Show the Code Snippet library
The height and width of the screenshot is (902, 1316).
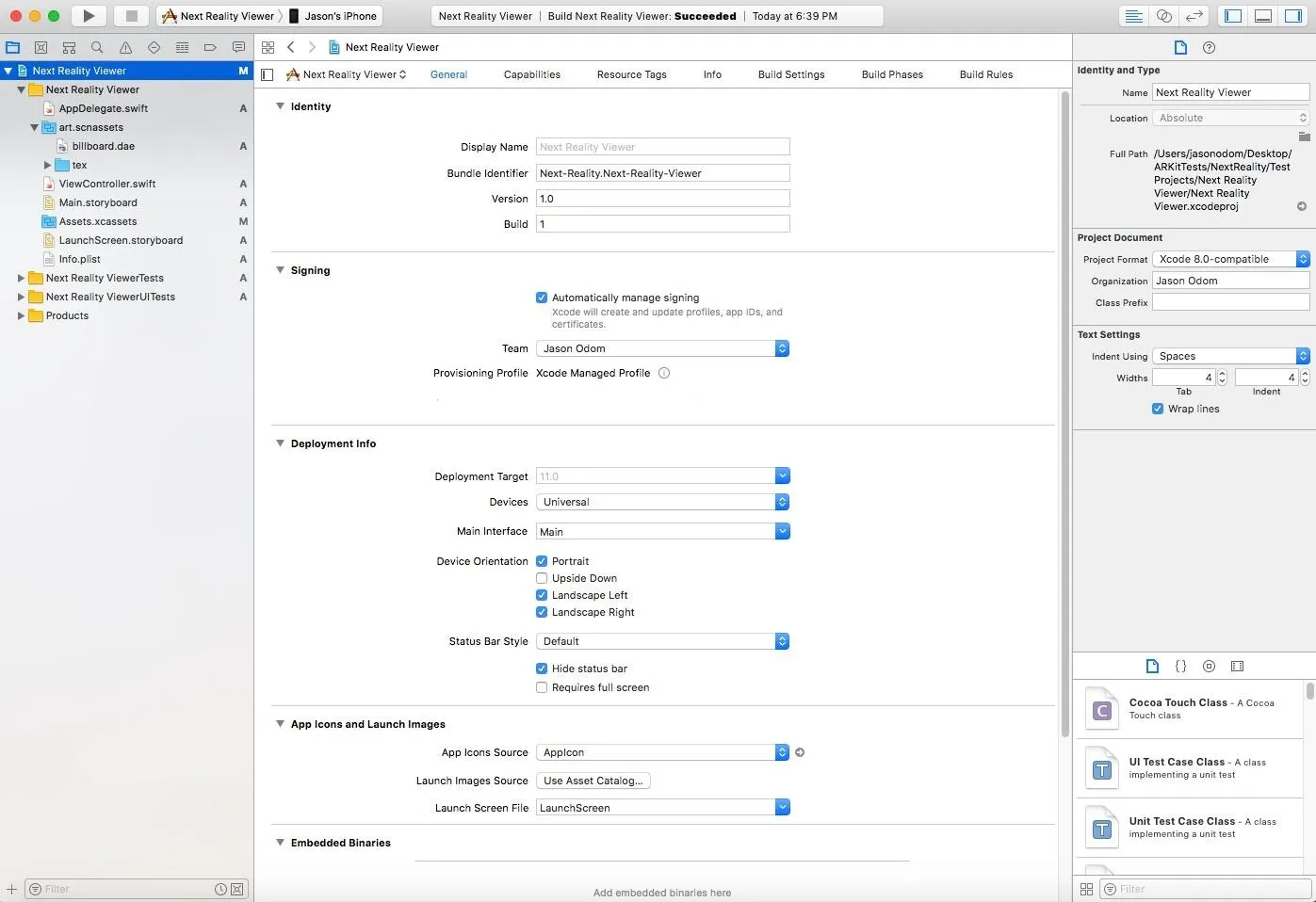(1180, 666)
